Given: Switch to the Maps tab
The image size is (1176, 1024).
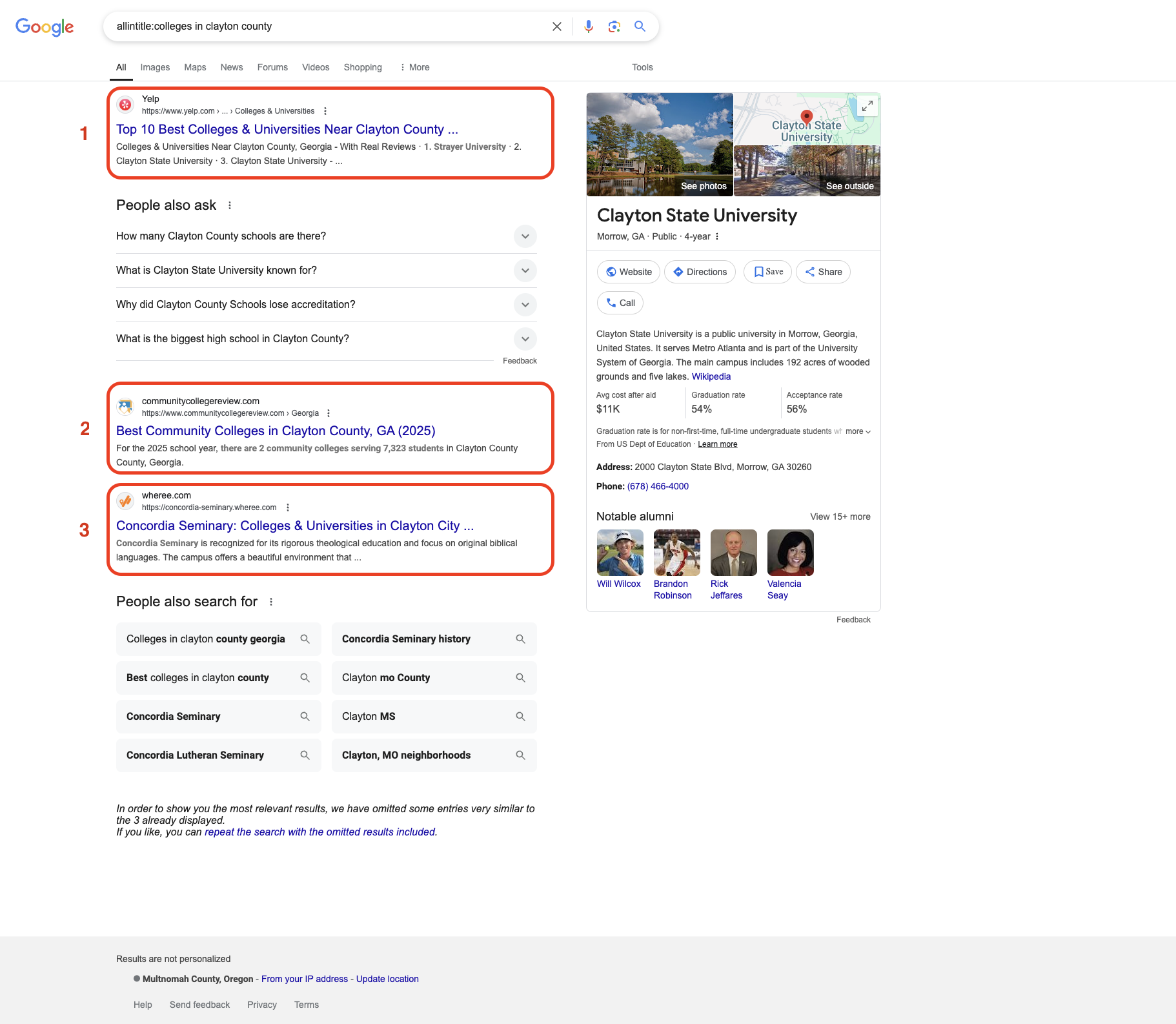Looking at the screenshot, I should (195, 67).
